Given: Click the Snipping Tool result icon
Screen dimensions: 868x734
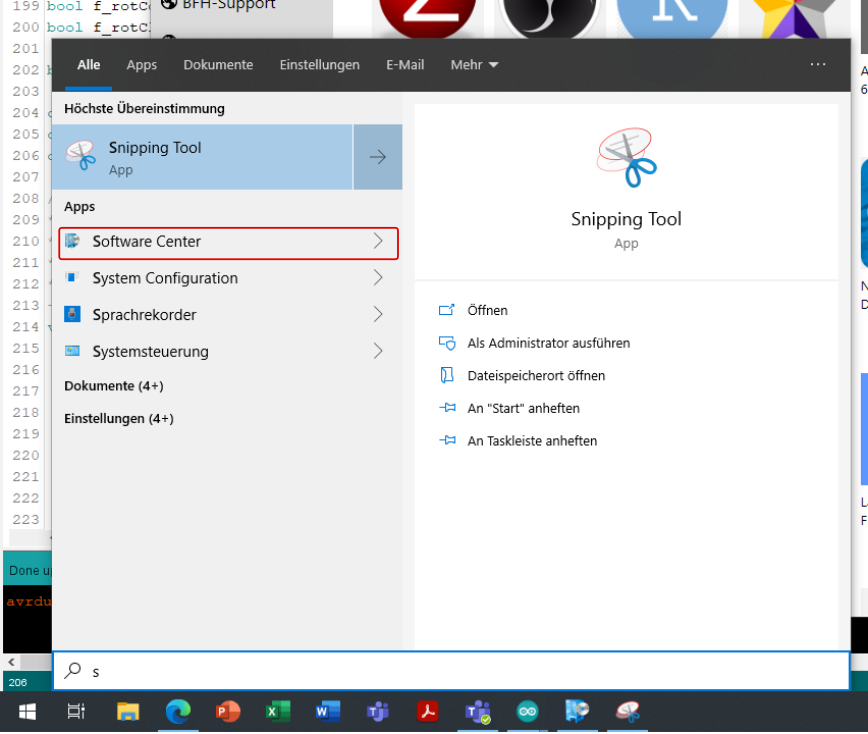Looking at the screenshot, I should (x=81, y=156).
